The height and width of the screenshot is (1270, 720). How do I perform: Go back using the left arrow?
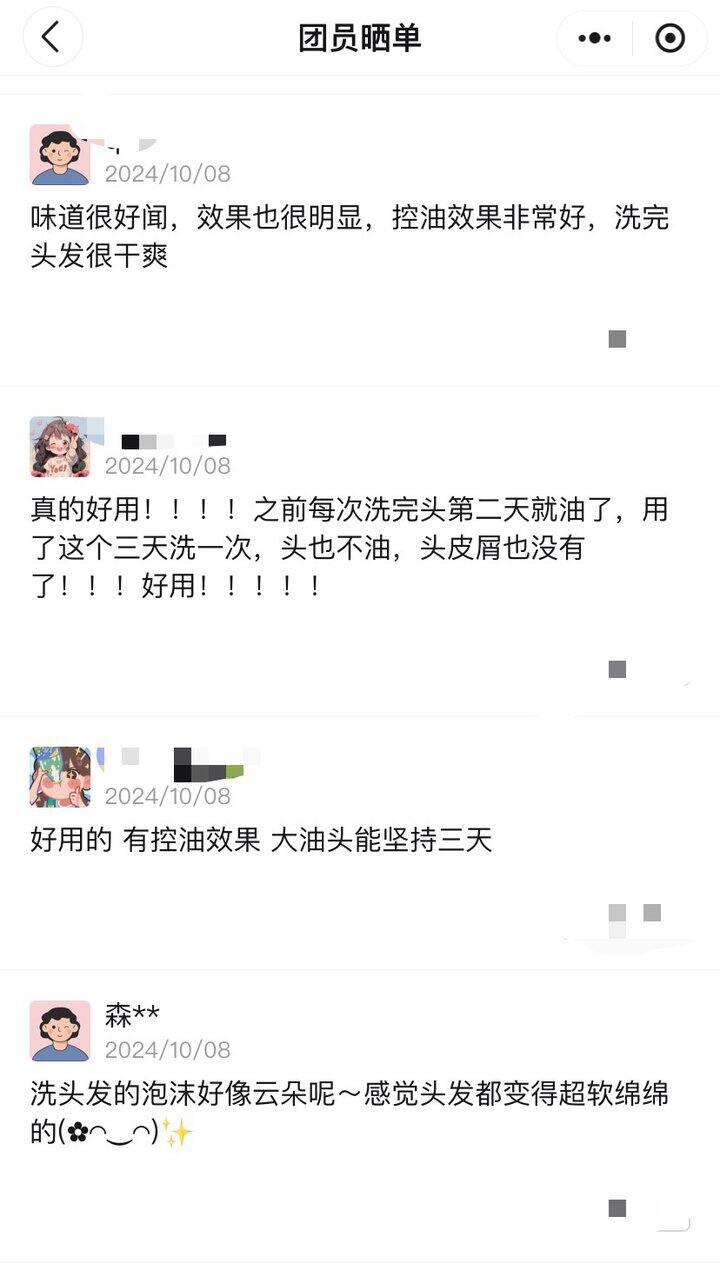52,37
